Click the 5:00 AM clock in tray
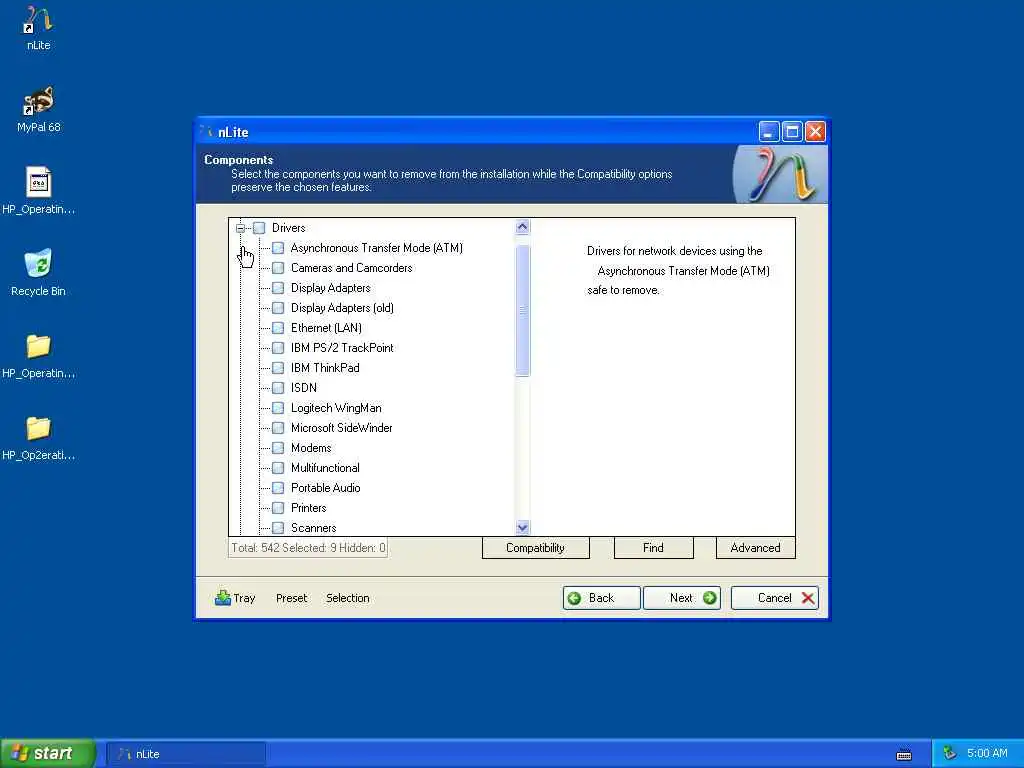This screenshot has width=1024, height=768. pos(987,753)
